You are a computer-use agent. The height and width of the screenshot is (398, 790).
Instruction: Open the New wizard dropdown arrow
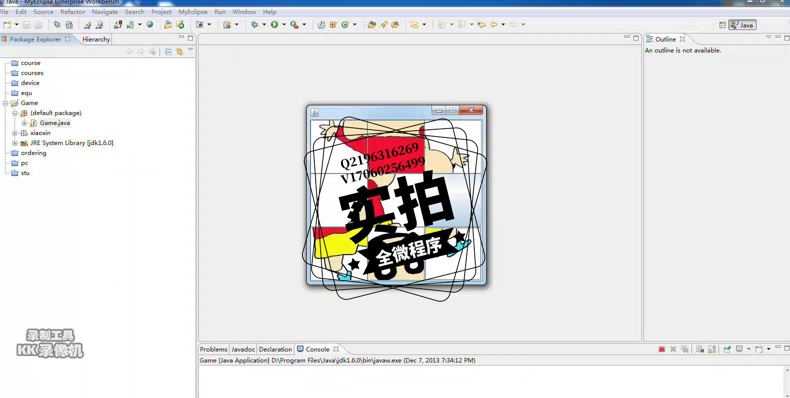16,25
